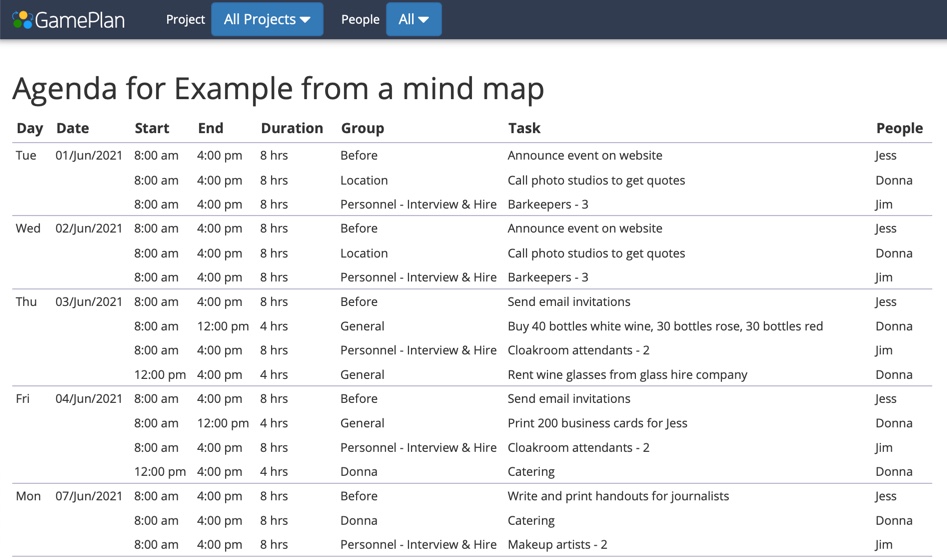The image size is (947, 558).
Task: Select the 03/Jun/2021 date cell
Action: (89, 302)
